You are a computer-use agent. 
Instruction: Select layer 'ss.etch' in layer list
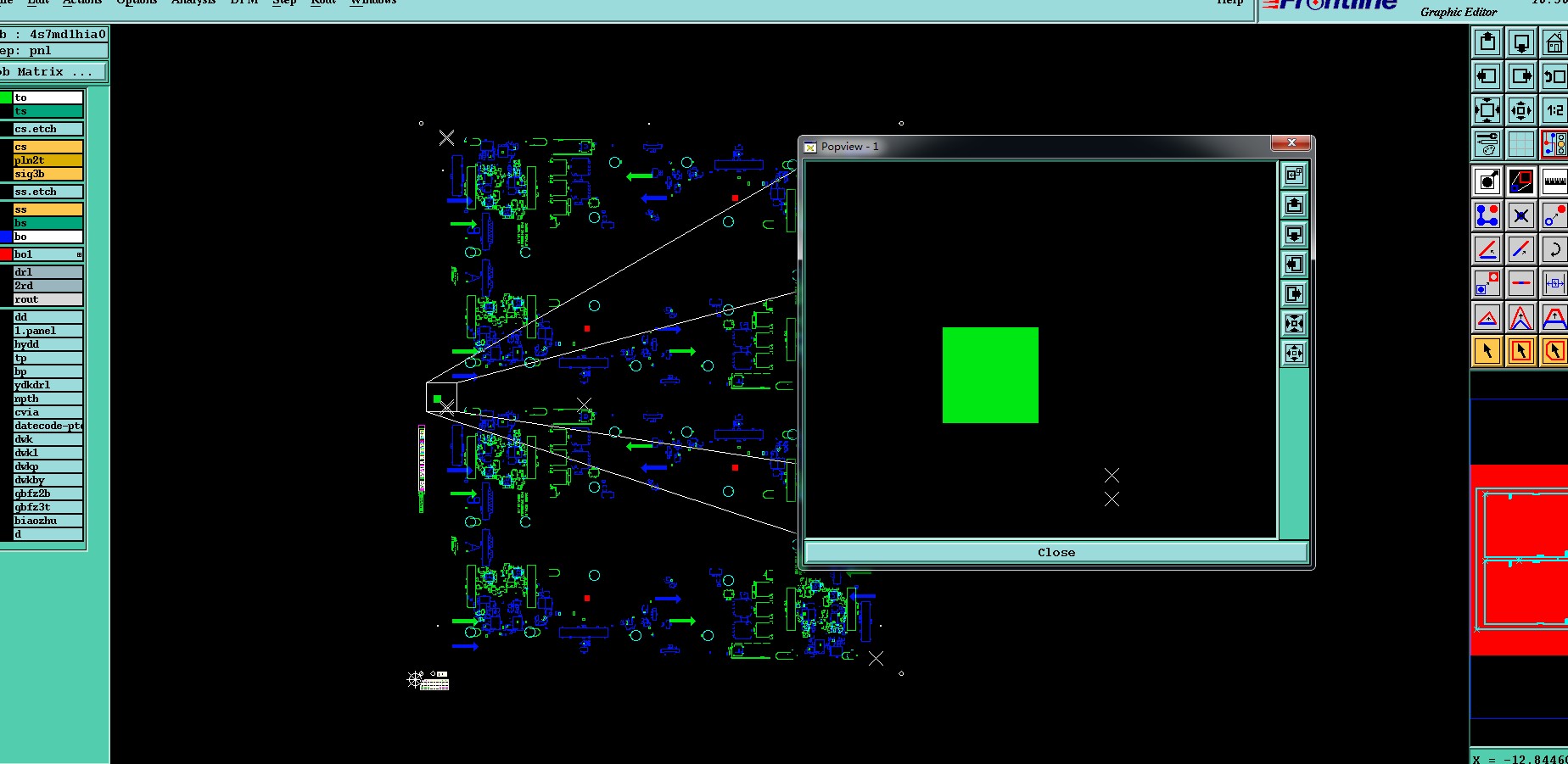48,192
